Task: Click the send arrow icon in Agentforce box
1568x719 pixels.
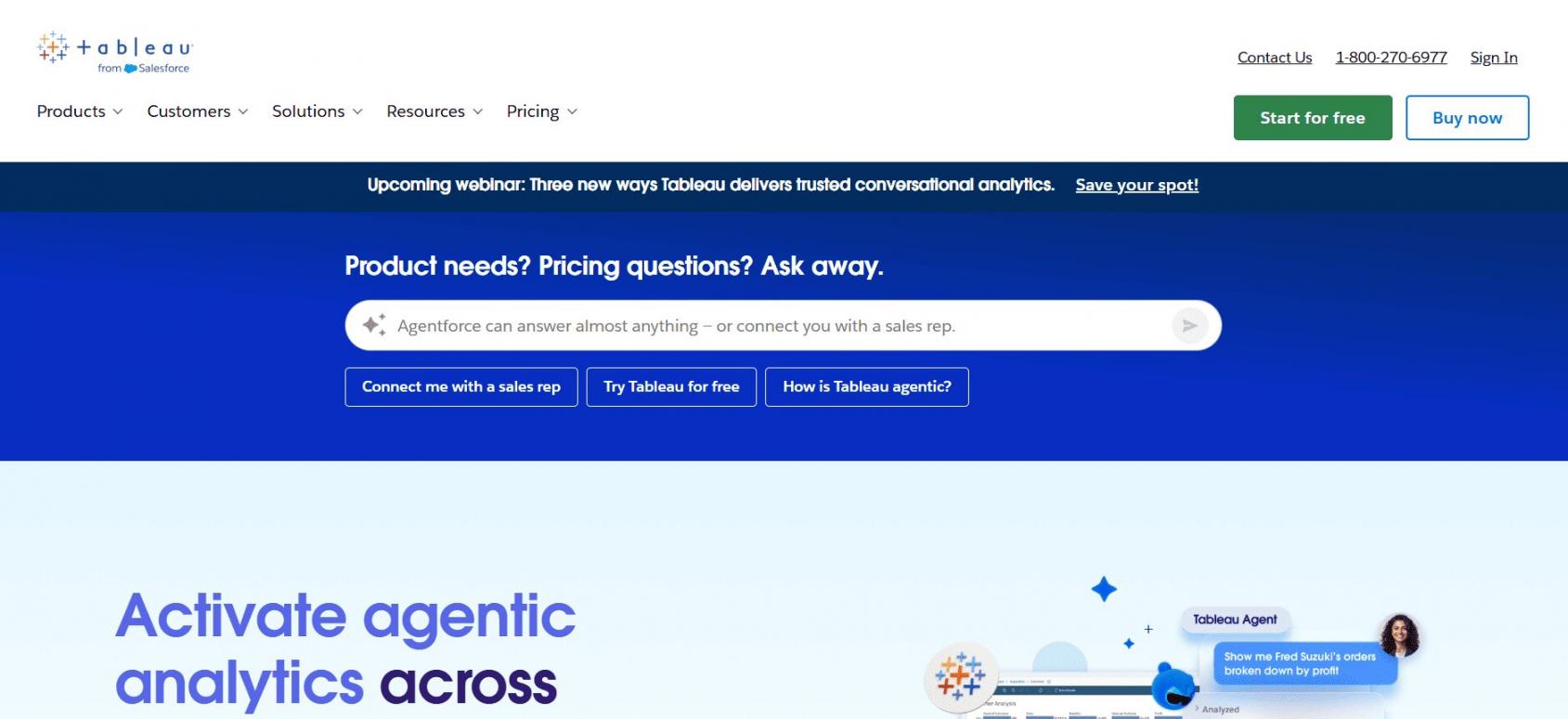Action: 1189,326
